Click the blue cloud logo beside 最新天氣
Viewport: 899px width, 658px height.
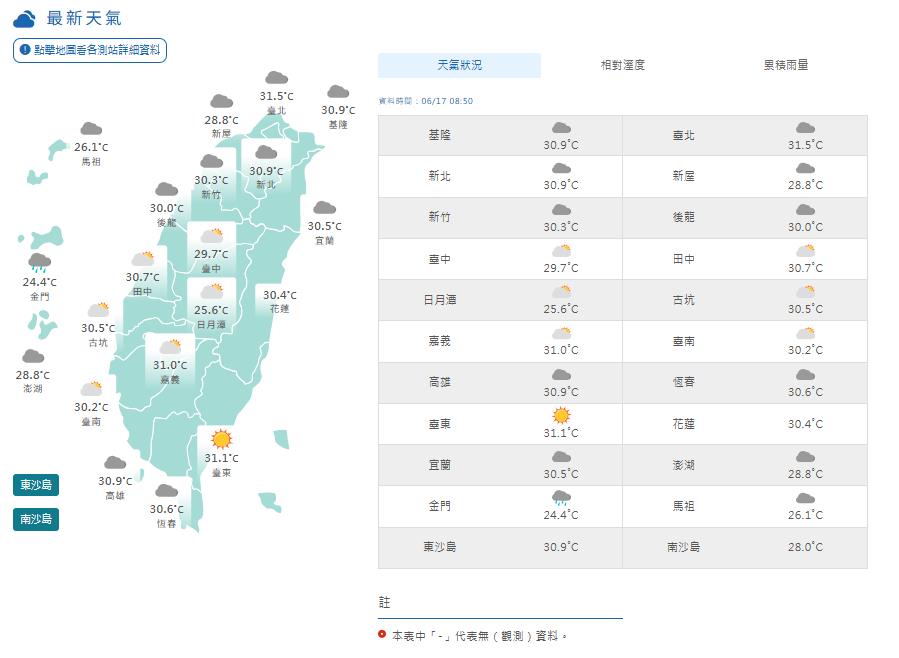[24, 19]
